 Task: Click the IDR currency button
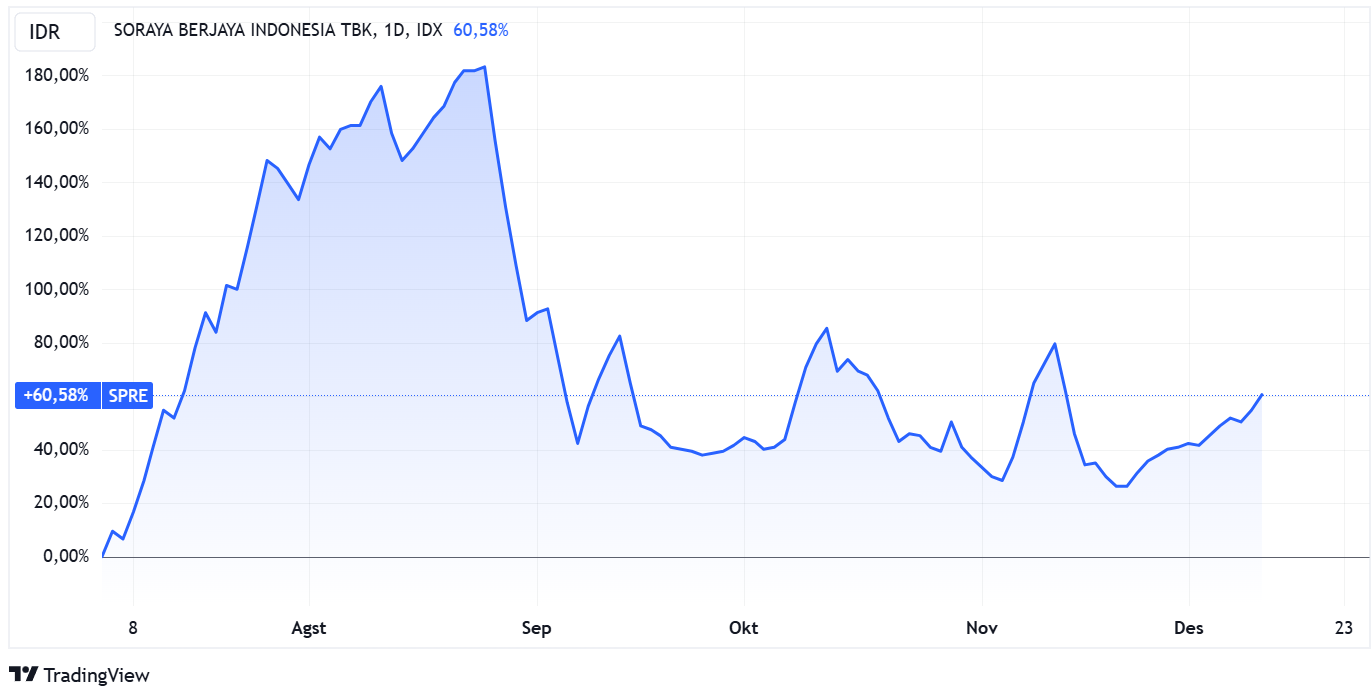[54, 32]
